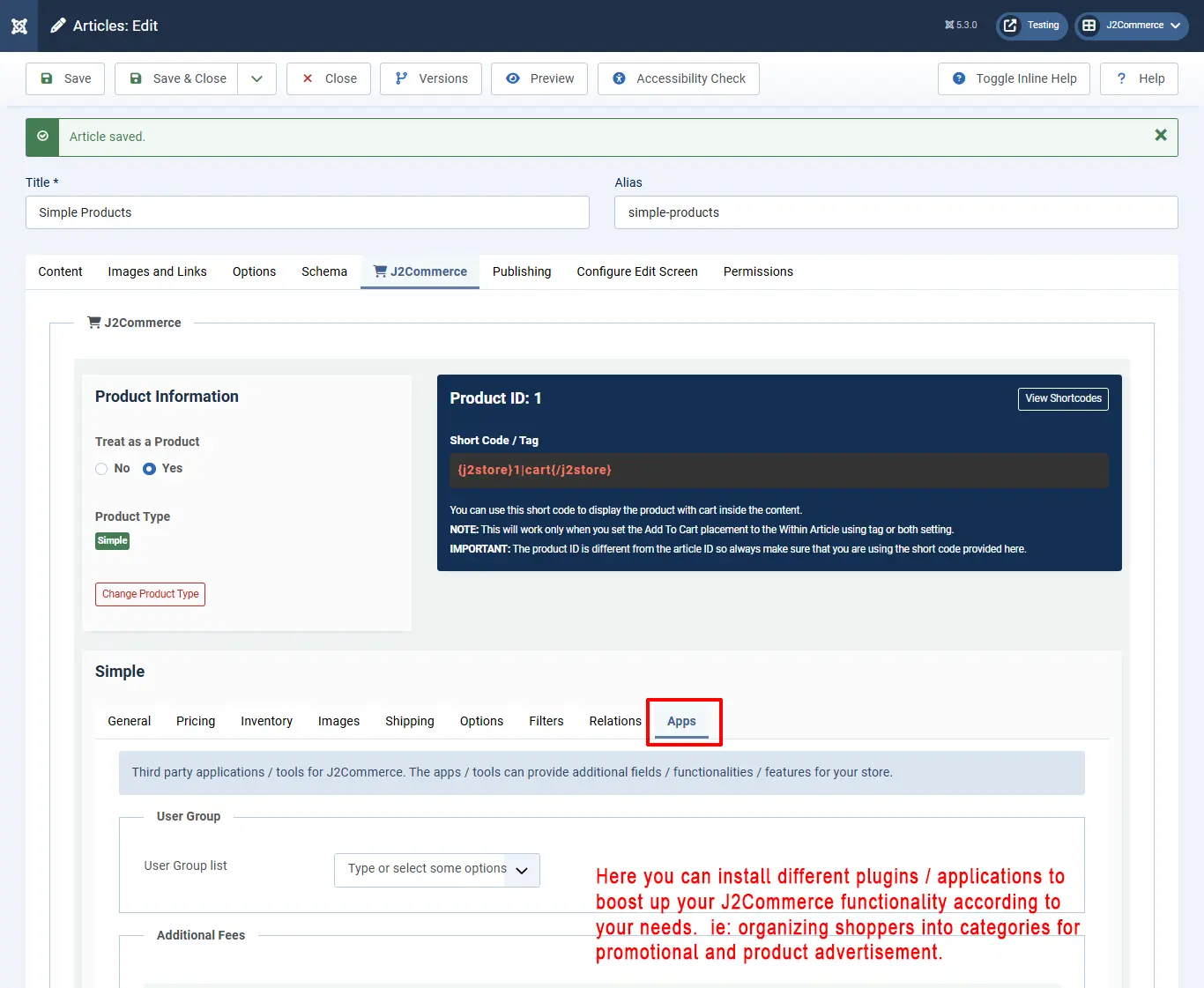The width and height of the screenshot is (1204, 988).
Task: Preview the article
Action: (x=539, y=78)
